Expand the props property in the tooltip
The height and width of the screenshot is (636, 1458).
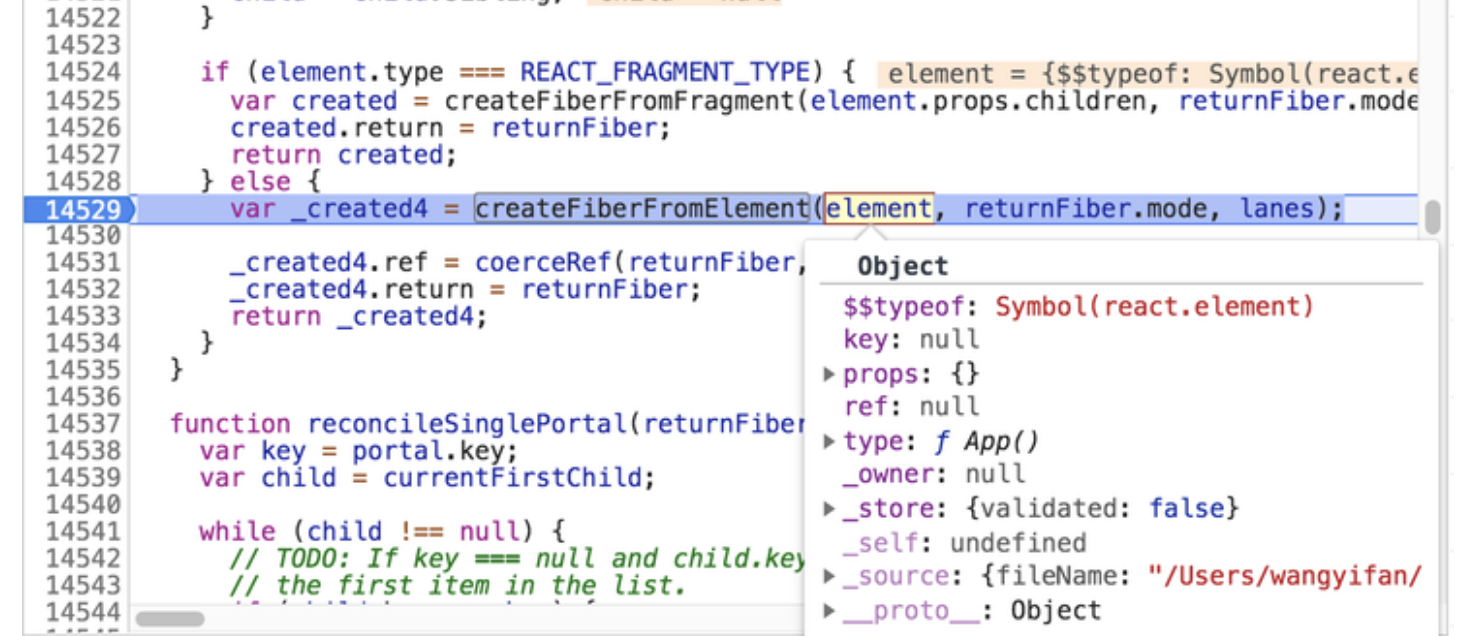coord(828,374)
